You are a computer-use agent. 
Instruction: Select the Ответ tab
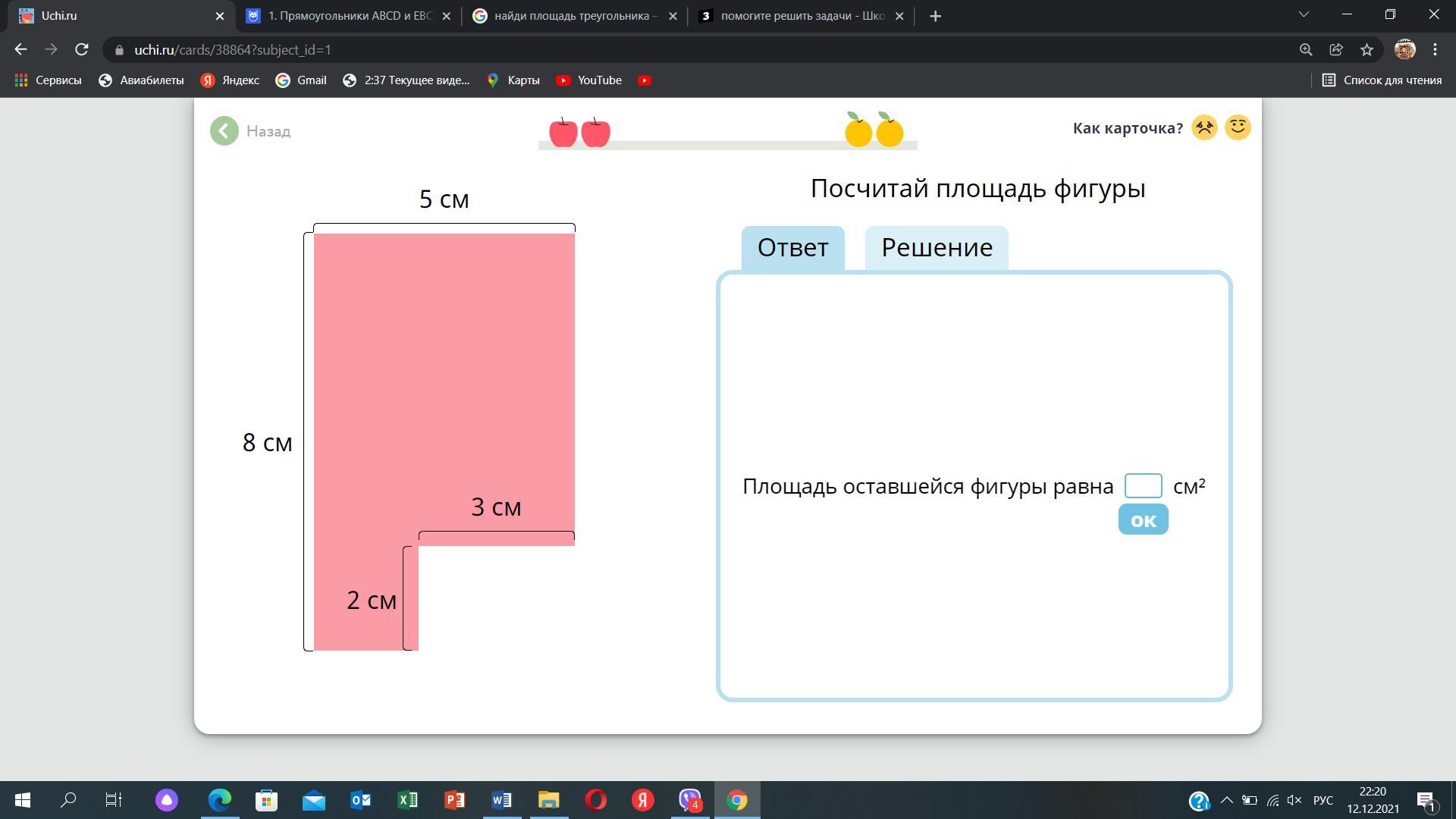pos(792,247)
